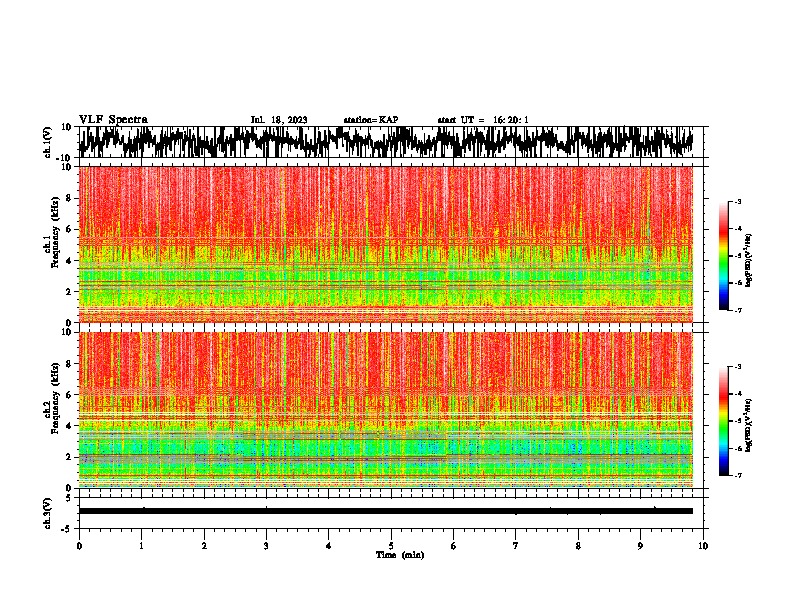Click the station=KAP label
Viewport: 792px width, 612px height.
coord(371,120)
